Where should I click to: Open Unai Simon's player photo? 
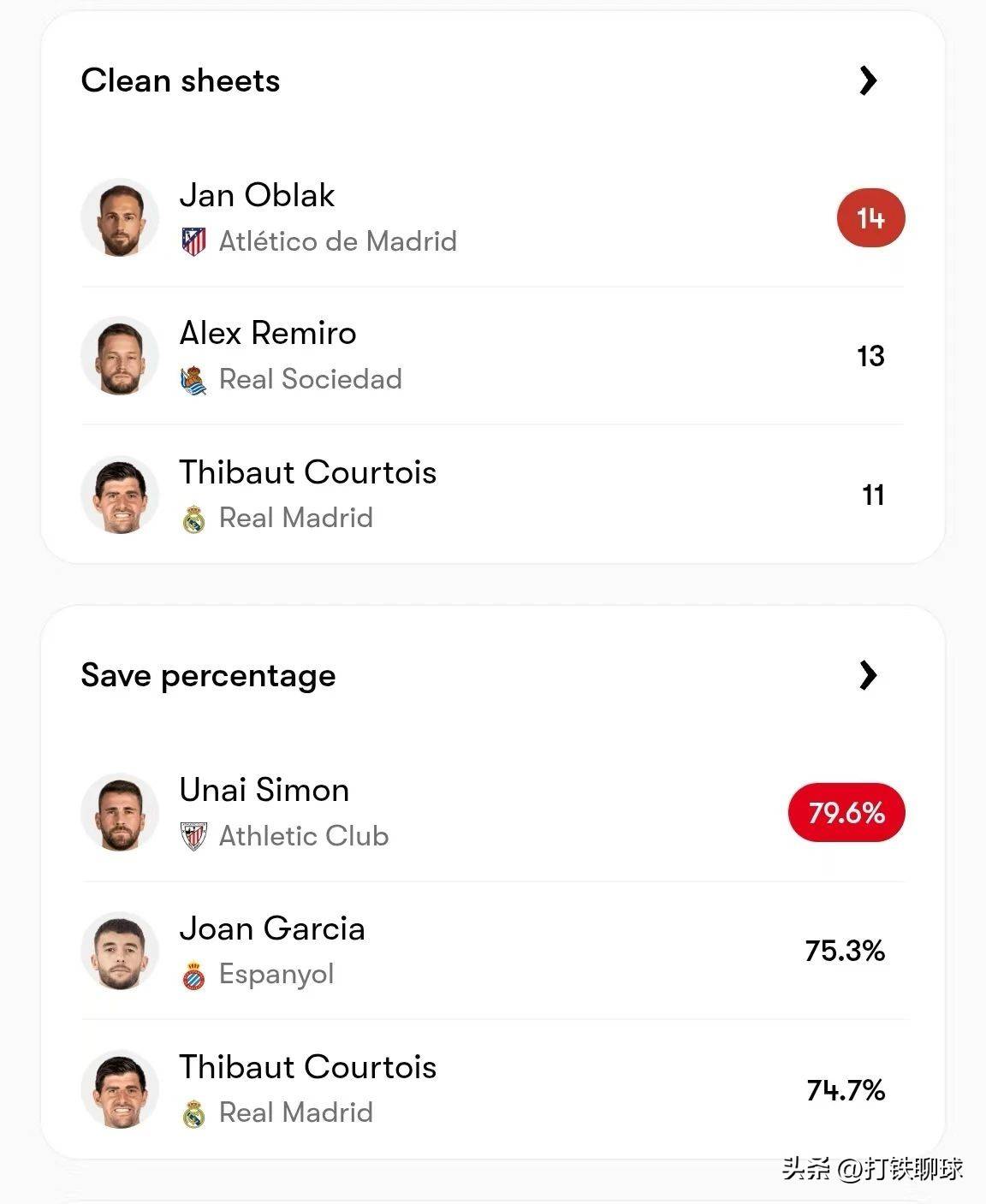(120, 813)
